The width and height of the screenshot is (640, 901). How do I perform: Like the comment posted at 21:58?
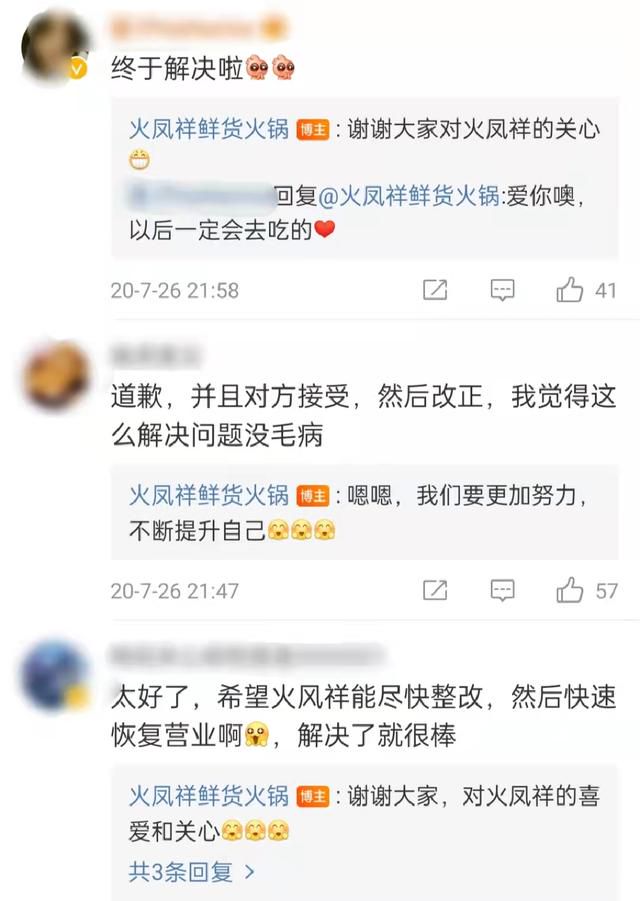pyautogui.click(x=569, y=290)
